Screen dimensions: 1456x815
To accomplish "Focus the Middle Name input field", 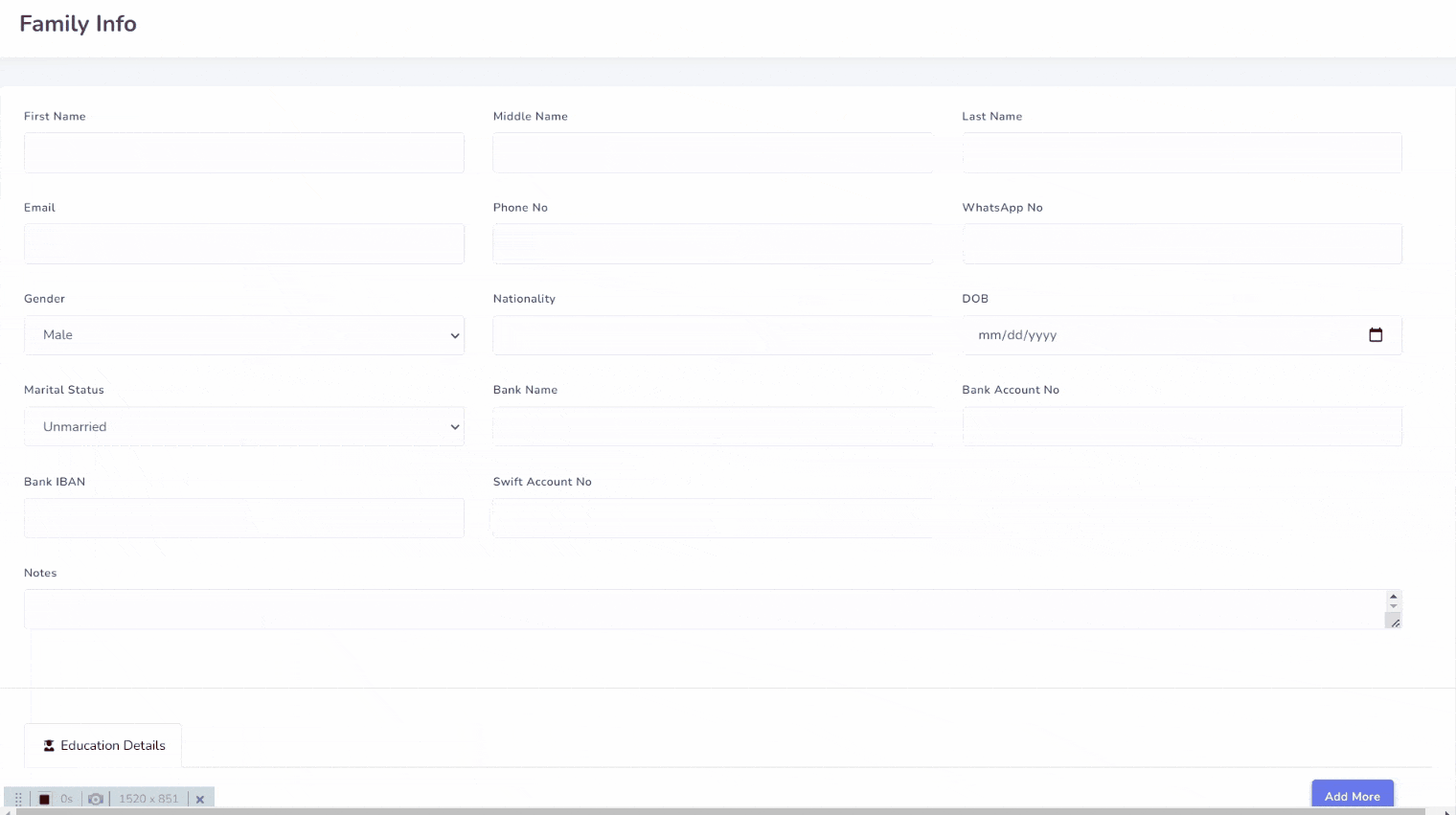I will 713,152.
